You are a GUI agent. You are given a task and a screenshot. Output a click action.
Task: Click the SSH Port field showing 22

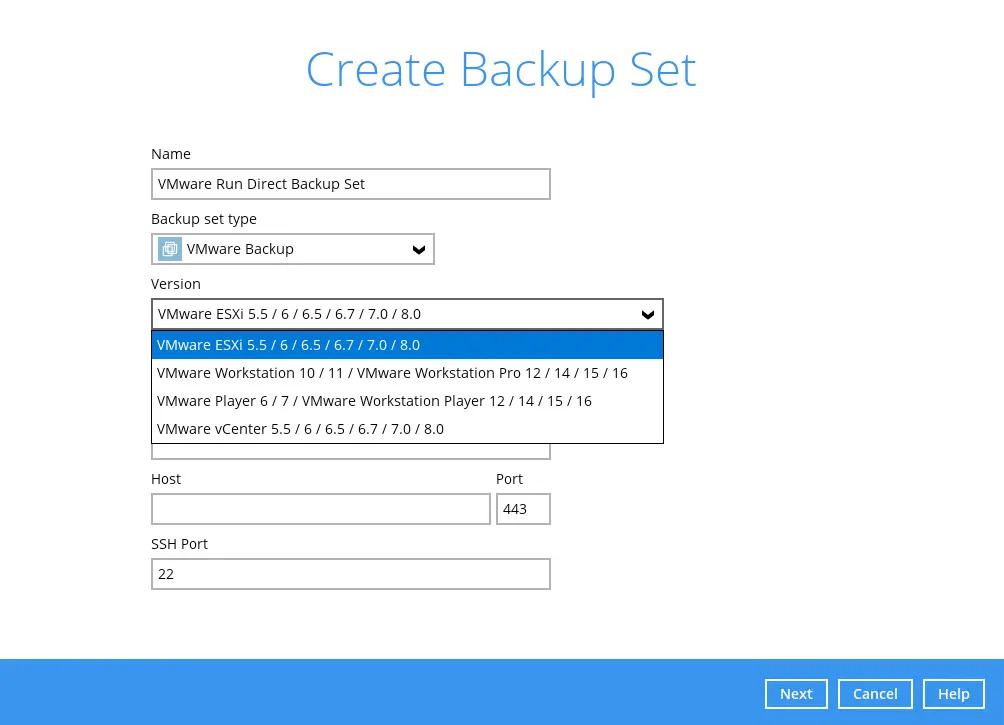pyautogui.click(x=350, y=574)
